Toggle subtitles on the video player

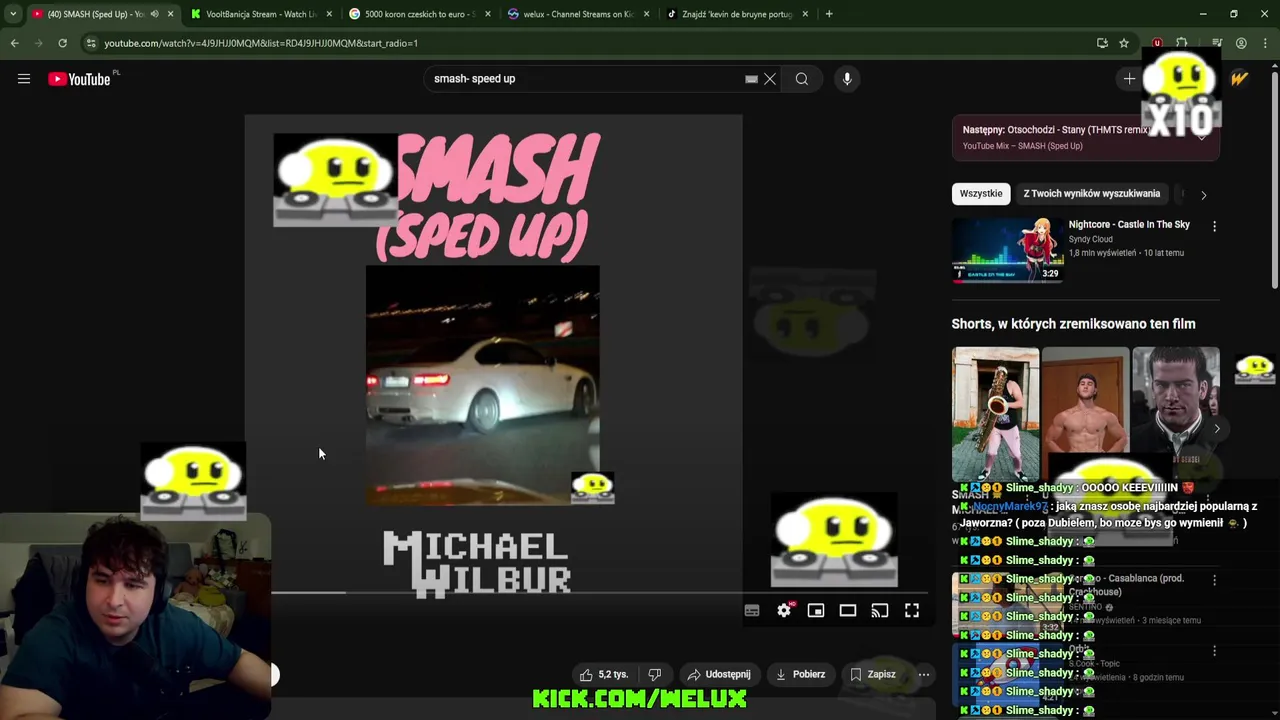[752, 611]
